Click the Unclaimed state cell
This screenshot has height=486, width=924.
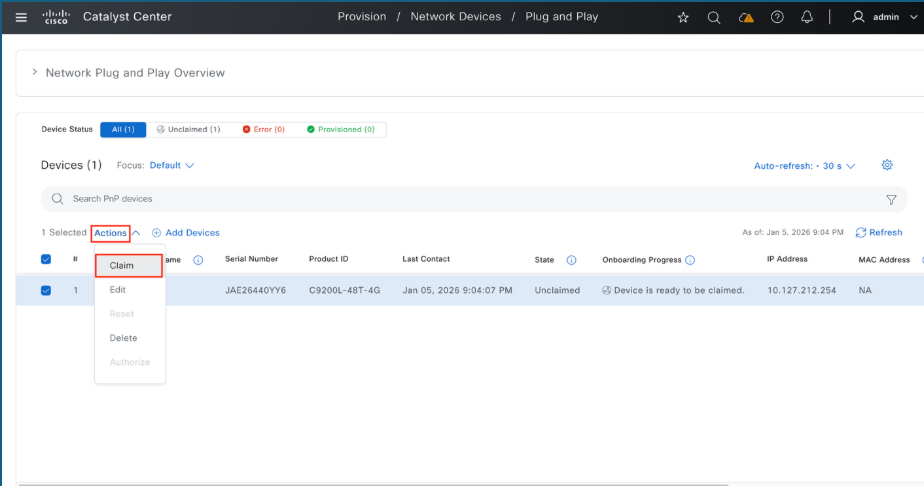point(557,290)
